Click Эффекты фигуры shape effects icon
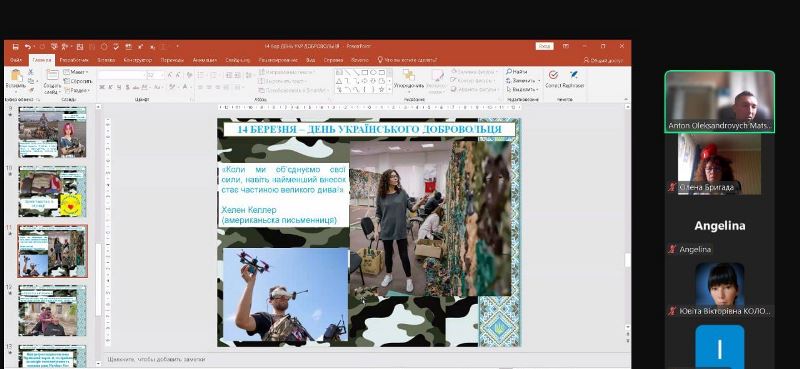This screenshot has width=800, height=369. coord(454,89)
